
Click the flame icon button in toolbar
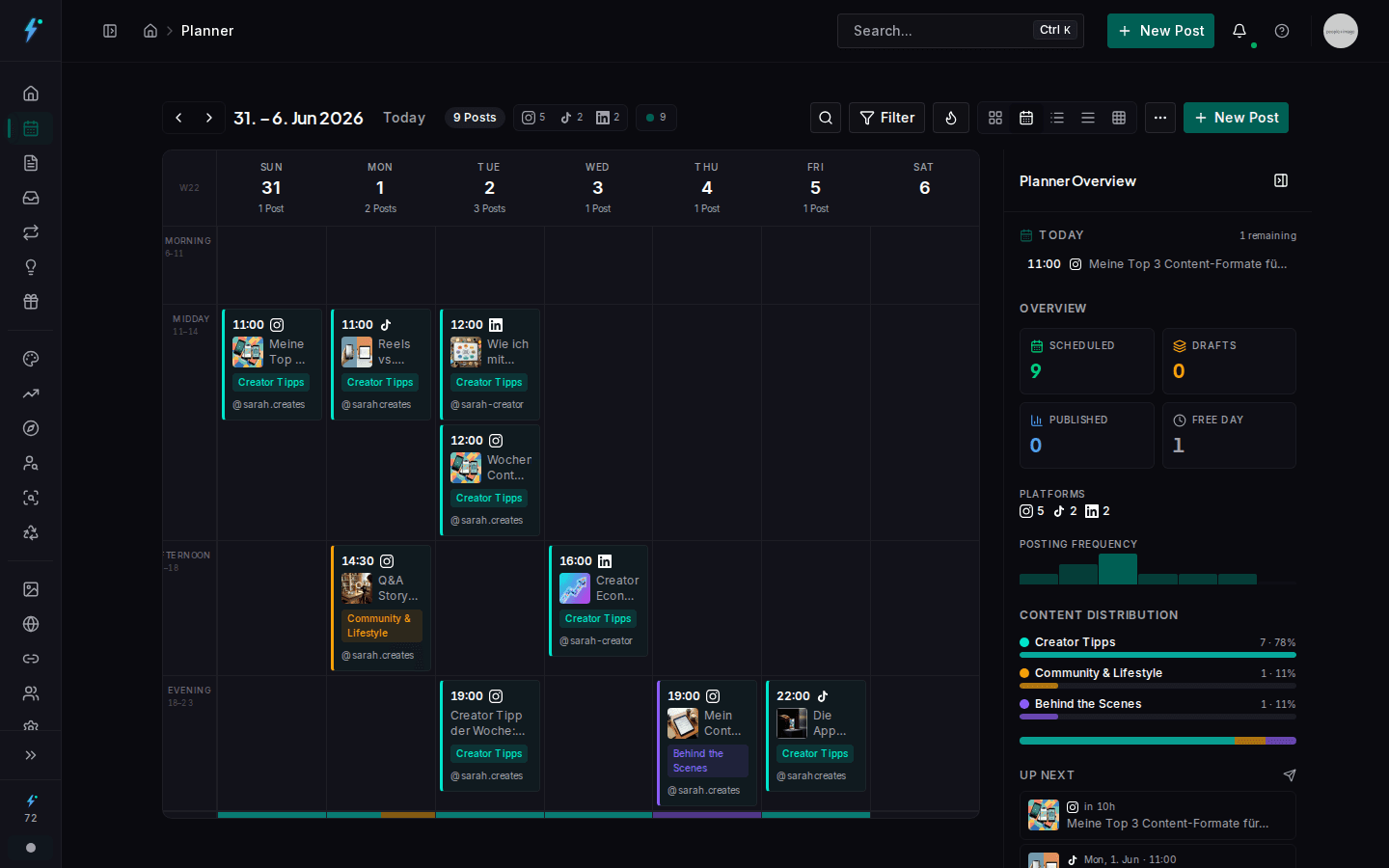tap(951, 118)
